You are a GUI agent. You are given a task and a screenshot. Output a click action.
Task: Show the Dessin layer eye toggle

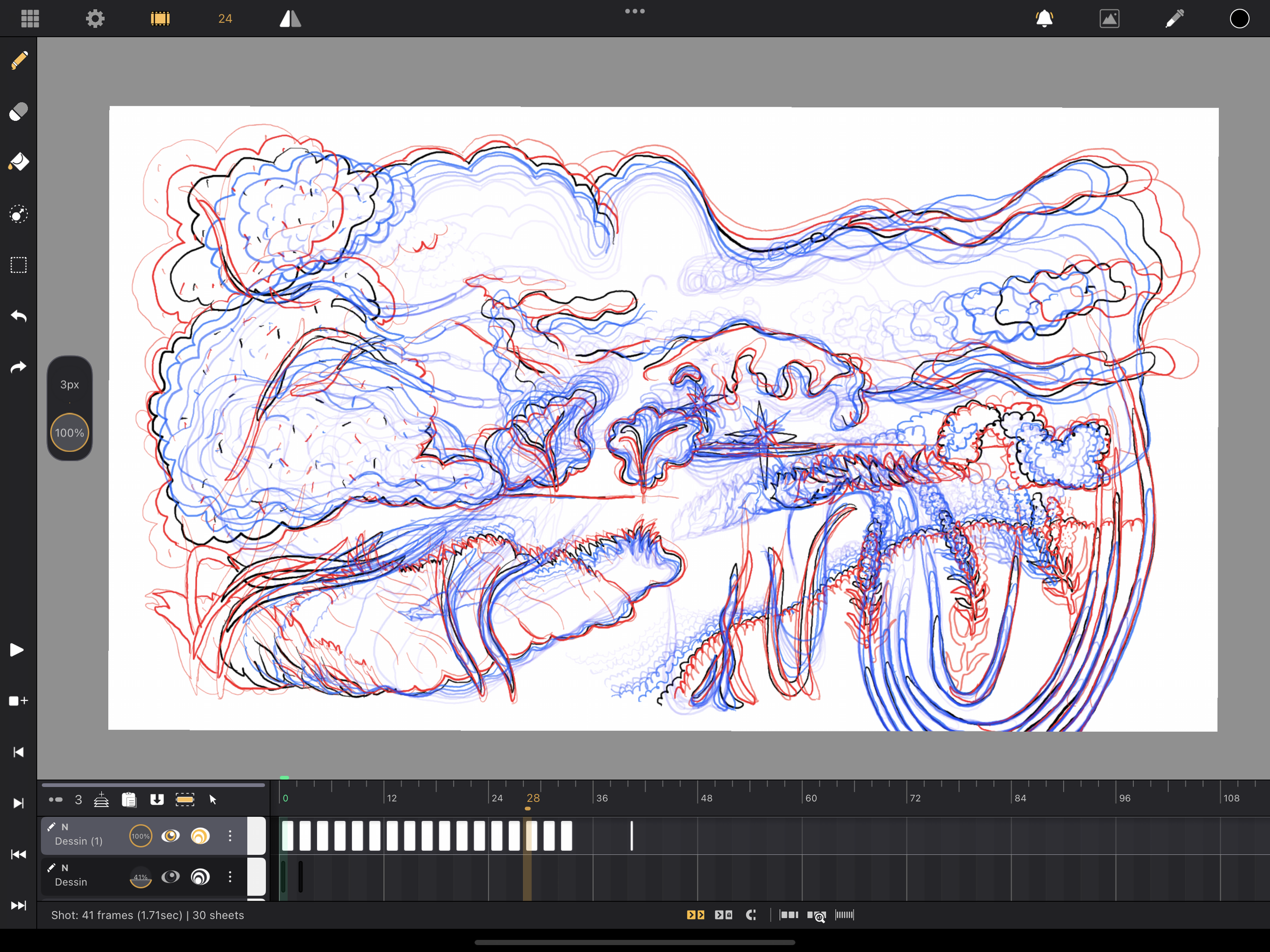click(x=171, y=877)
